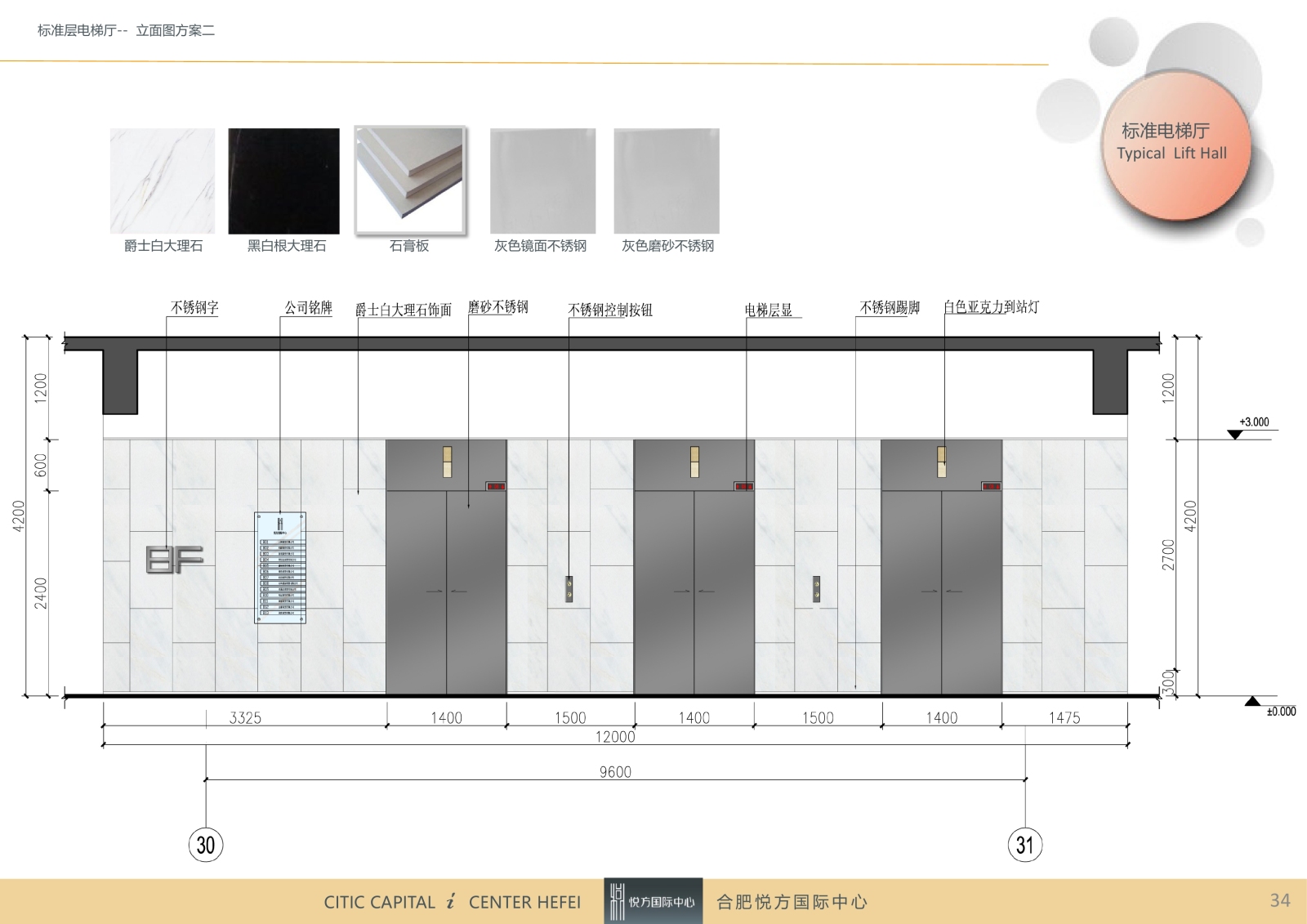Click the grid axis bubble numbered 30
The height and width of the screenshot is (924, 1307).
click(206, 845)
